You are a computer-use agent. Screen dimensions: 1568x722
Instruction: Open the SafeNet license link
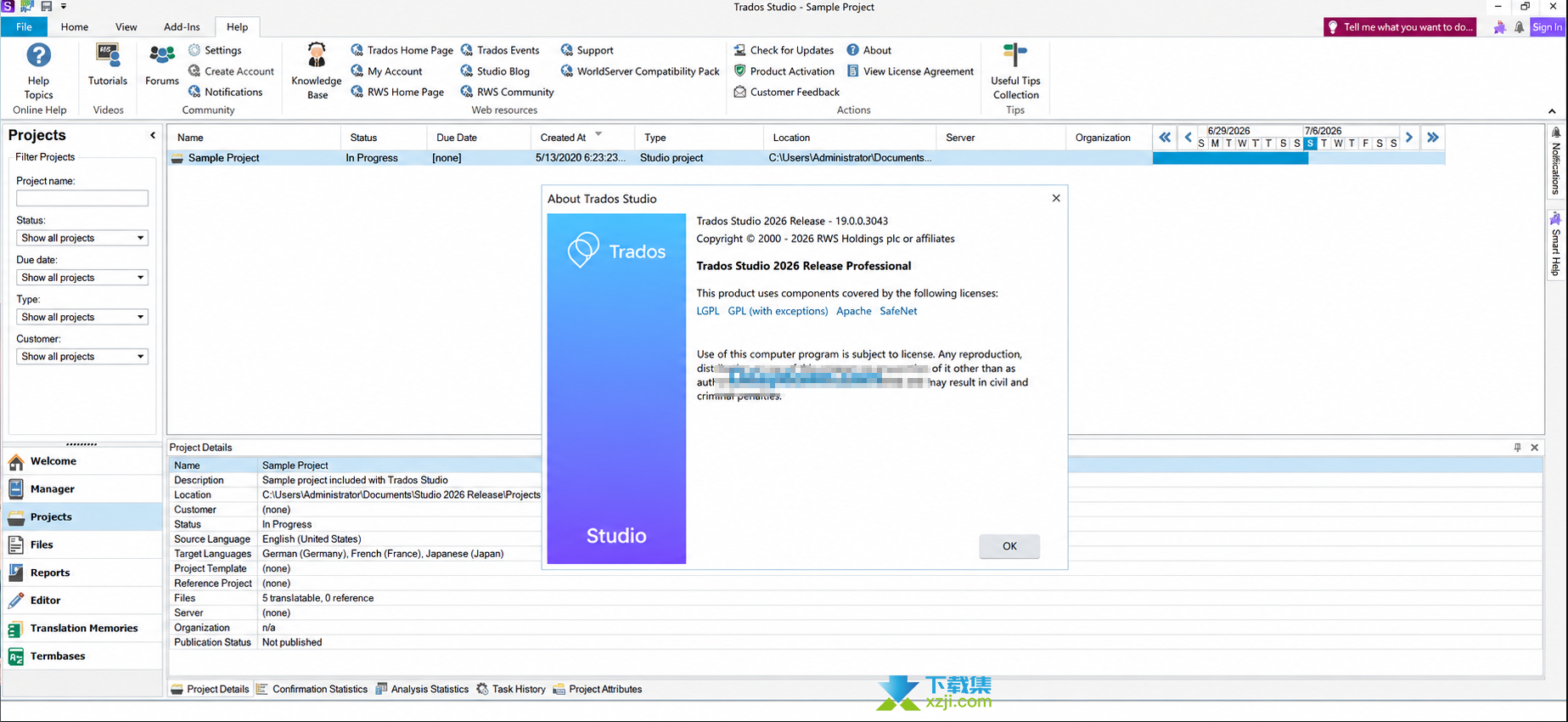coord(898,311)
